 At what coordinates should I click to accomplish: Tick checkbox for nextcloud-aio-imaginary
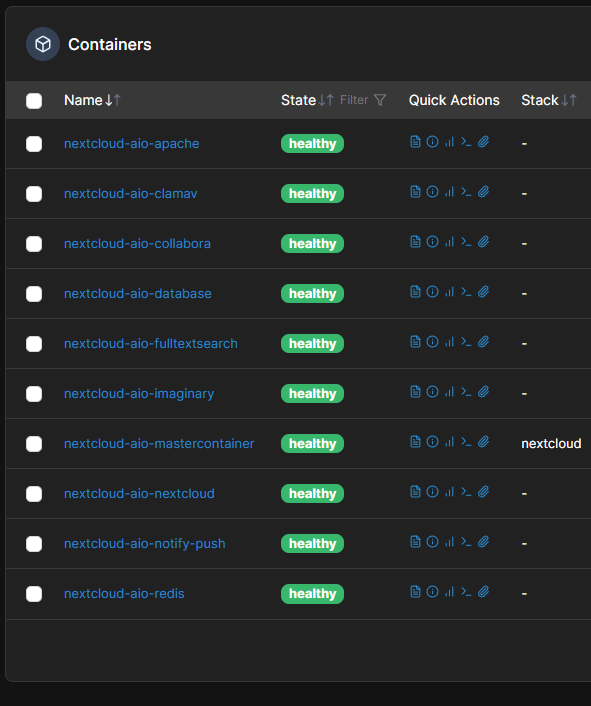pos(34,394)
